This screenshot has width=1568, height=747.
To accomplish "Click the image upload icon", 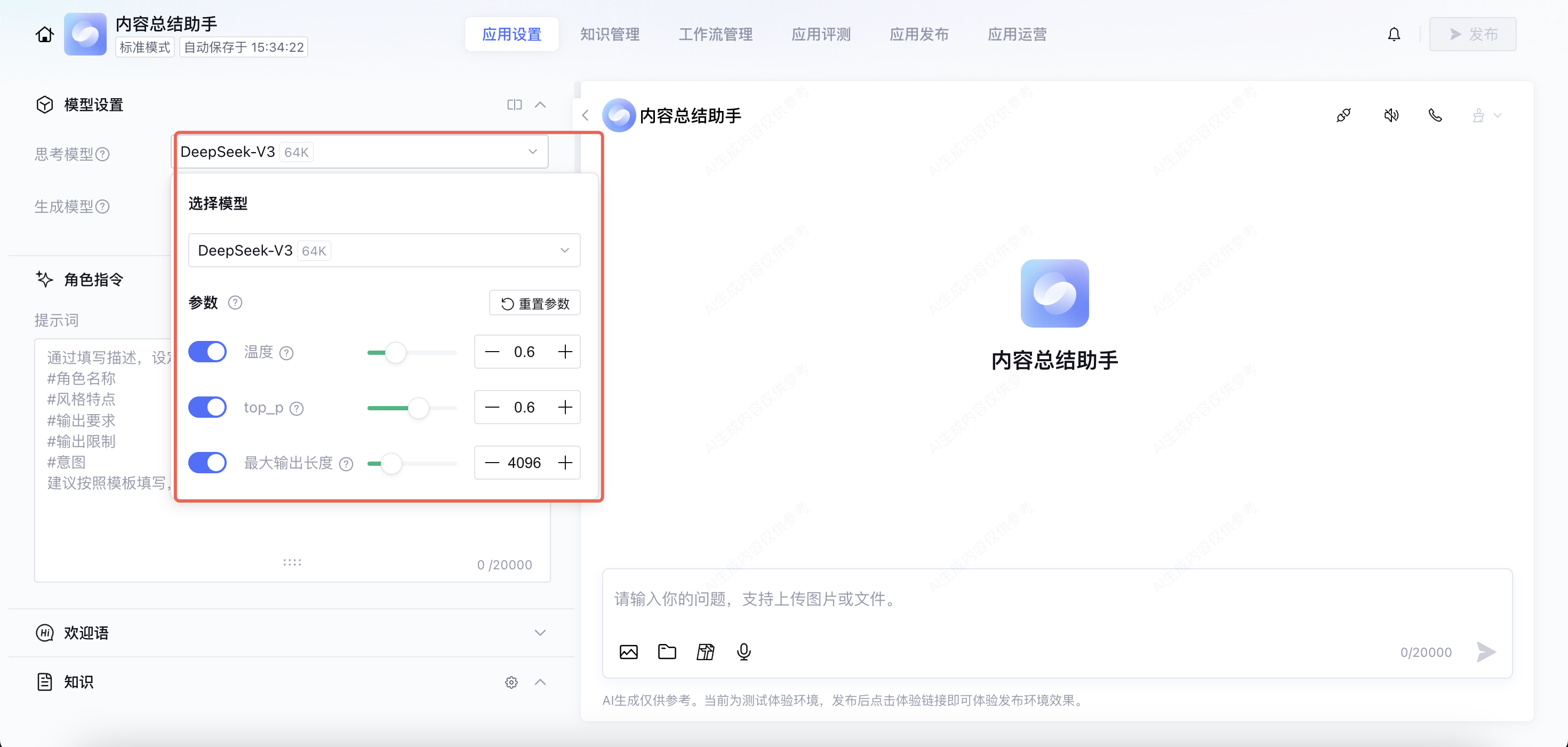I will (628, 652).
